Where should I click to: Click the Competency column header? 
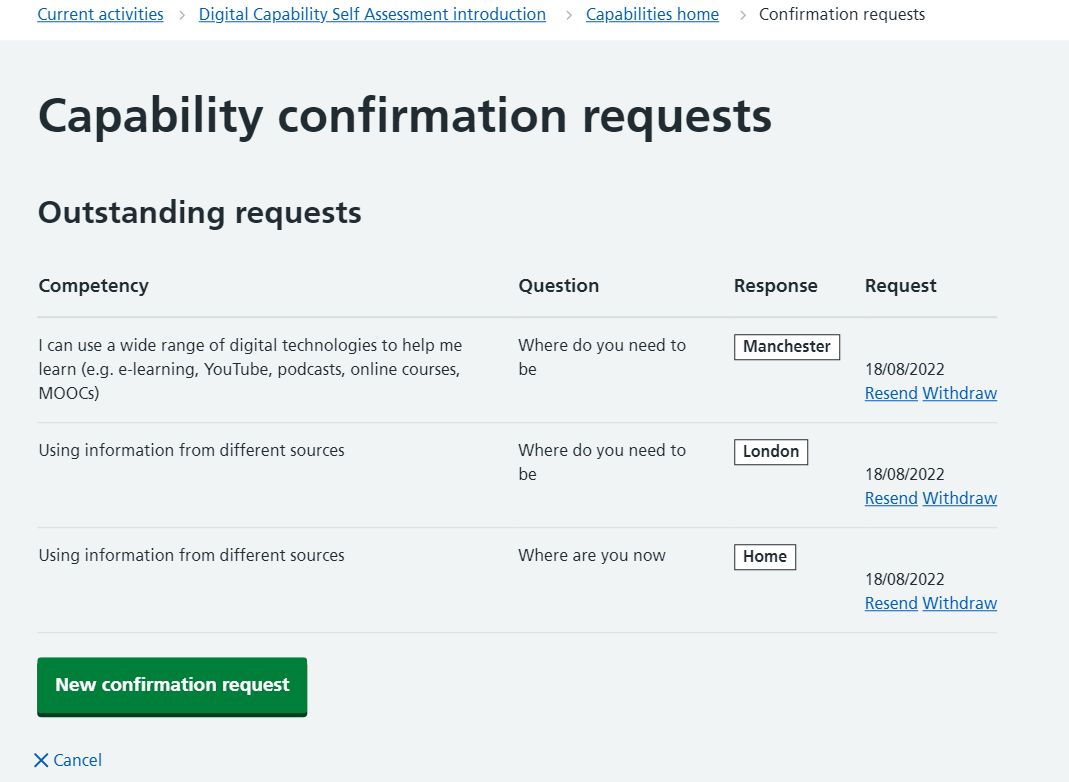coord(93,286)
